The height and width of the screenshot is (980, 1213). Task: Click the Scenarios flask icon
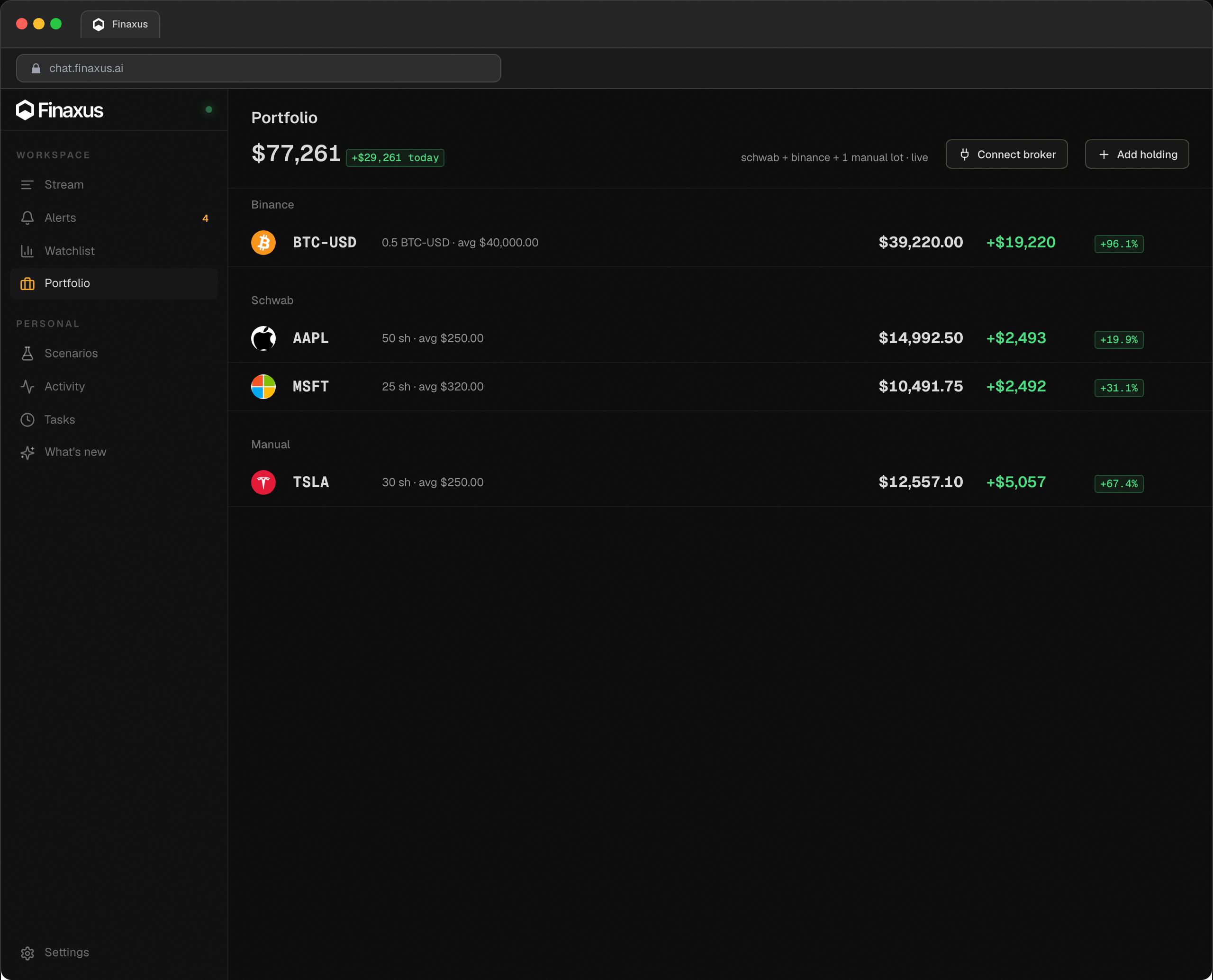[27, 354]
